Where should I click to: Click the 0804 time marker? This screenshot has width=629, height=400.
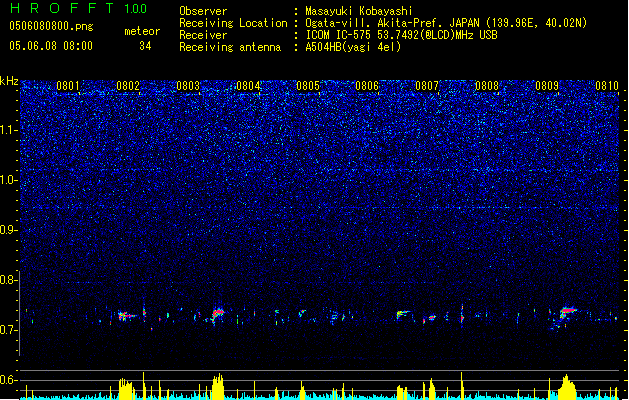pos(248,86)
